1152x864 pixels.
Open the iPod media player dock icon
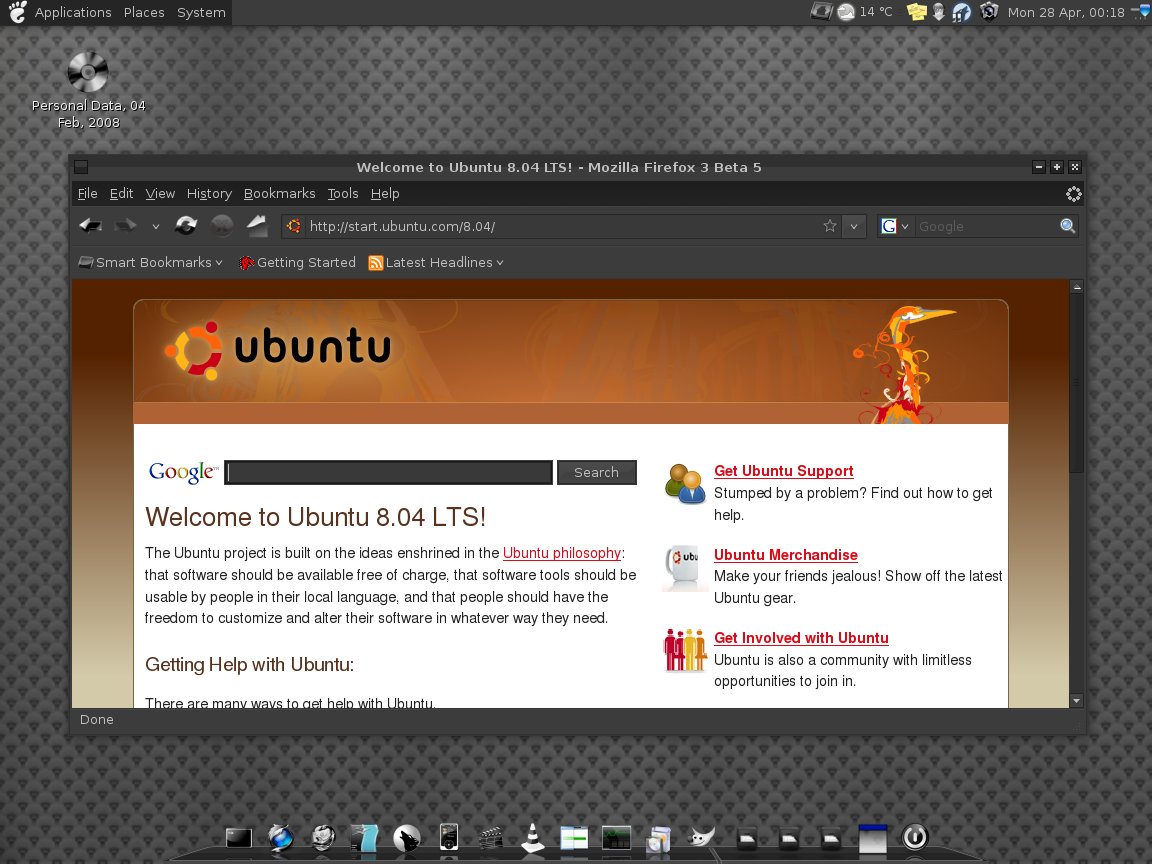tap(449, 837)
